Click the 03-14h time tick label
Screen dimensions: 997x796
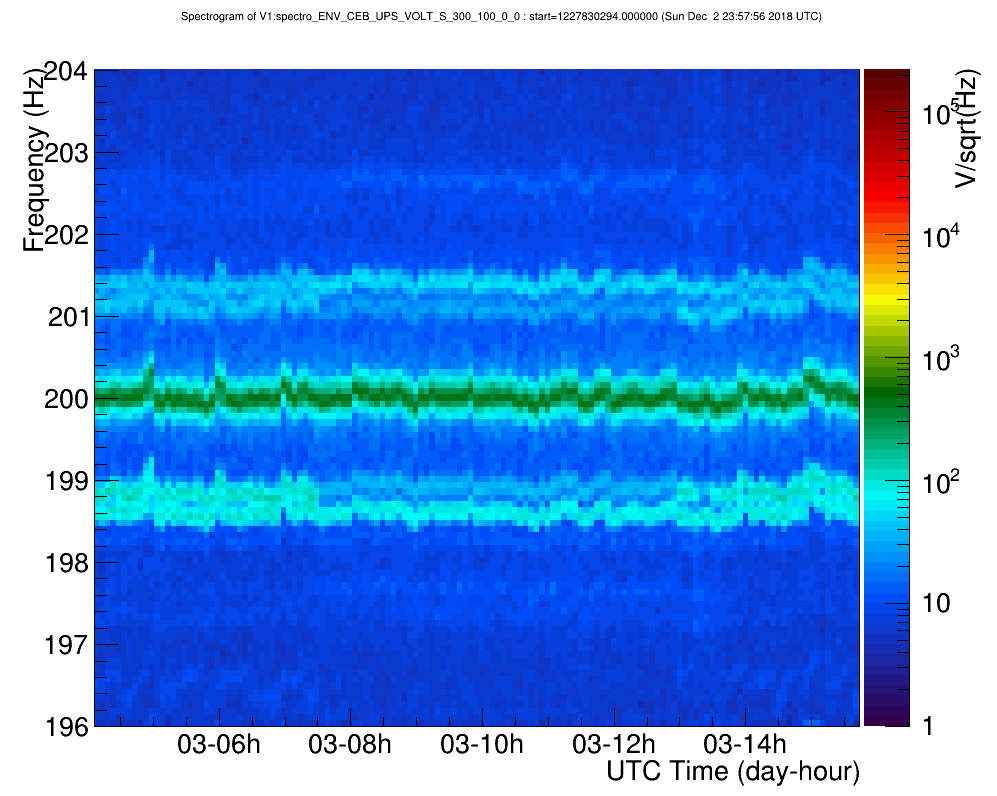coord(745,744)
